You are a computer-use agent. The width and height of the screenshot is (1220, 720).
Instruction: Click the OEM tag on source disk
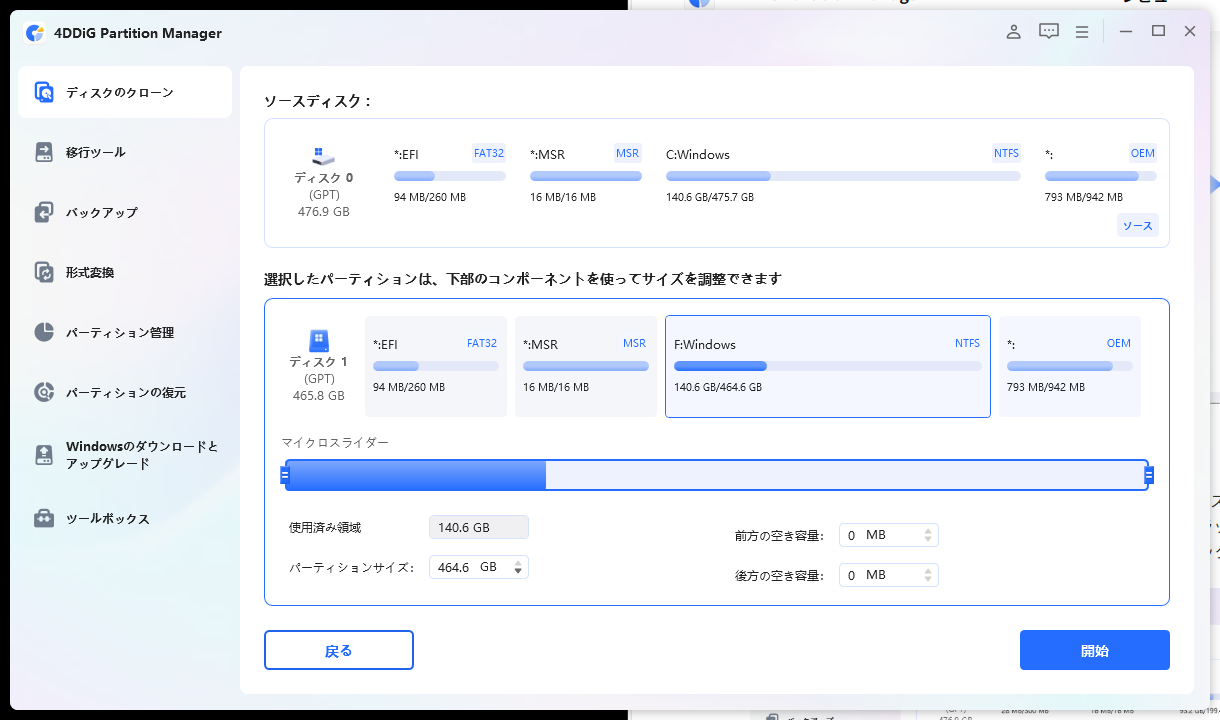(1142, 153)
